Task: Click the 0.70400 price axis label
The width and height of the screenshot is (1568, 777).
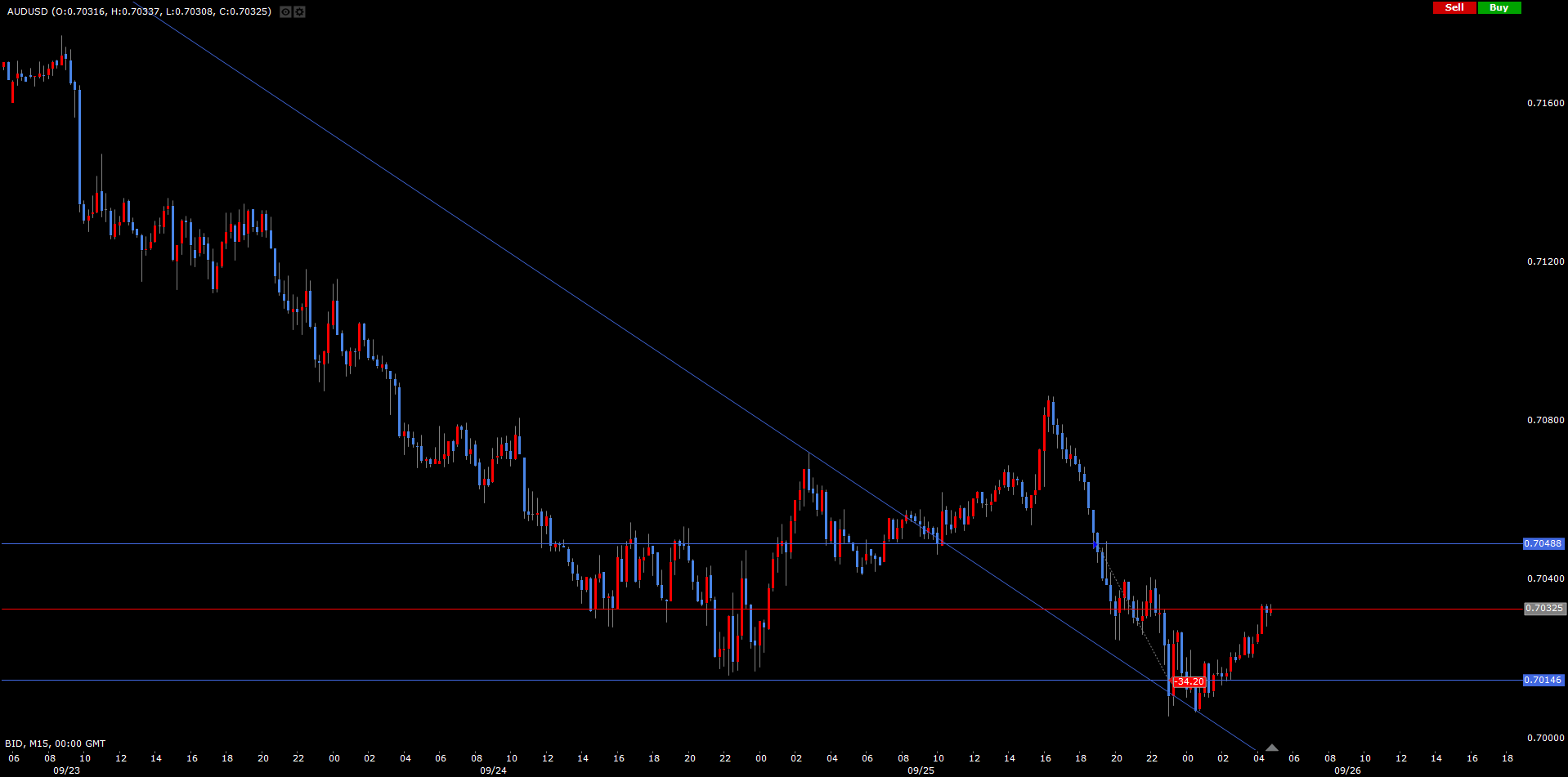Action: click(1545, 578)
